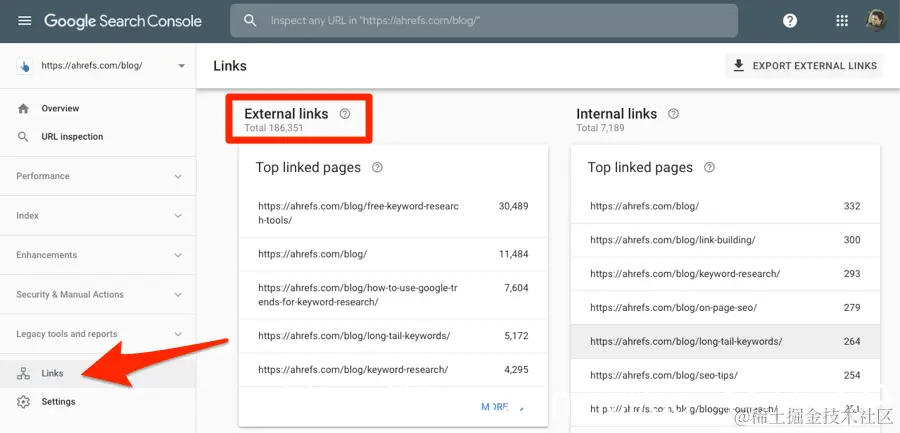Expand the Performance section

(x=178, y=176)
